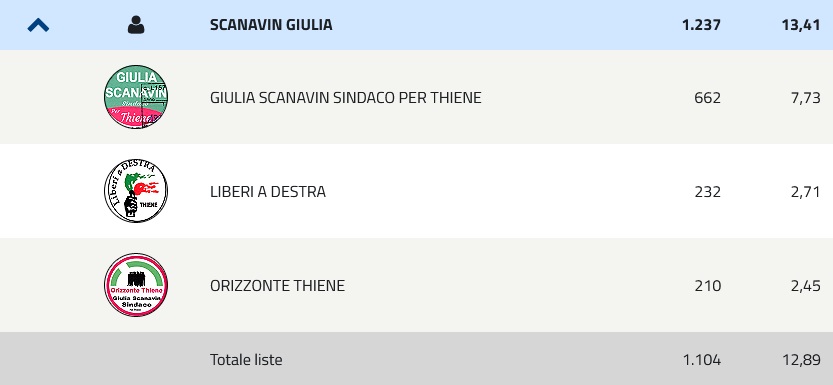The height and width of the screenshot is (385, 833).
Task: Click the 12,89 total percentage
Action: tap(802, 360)
